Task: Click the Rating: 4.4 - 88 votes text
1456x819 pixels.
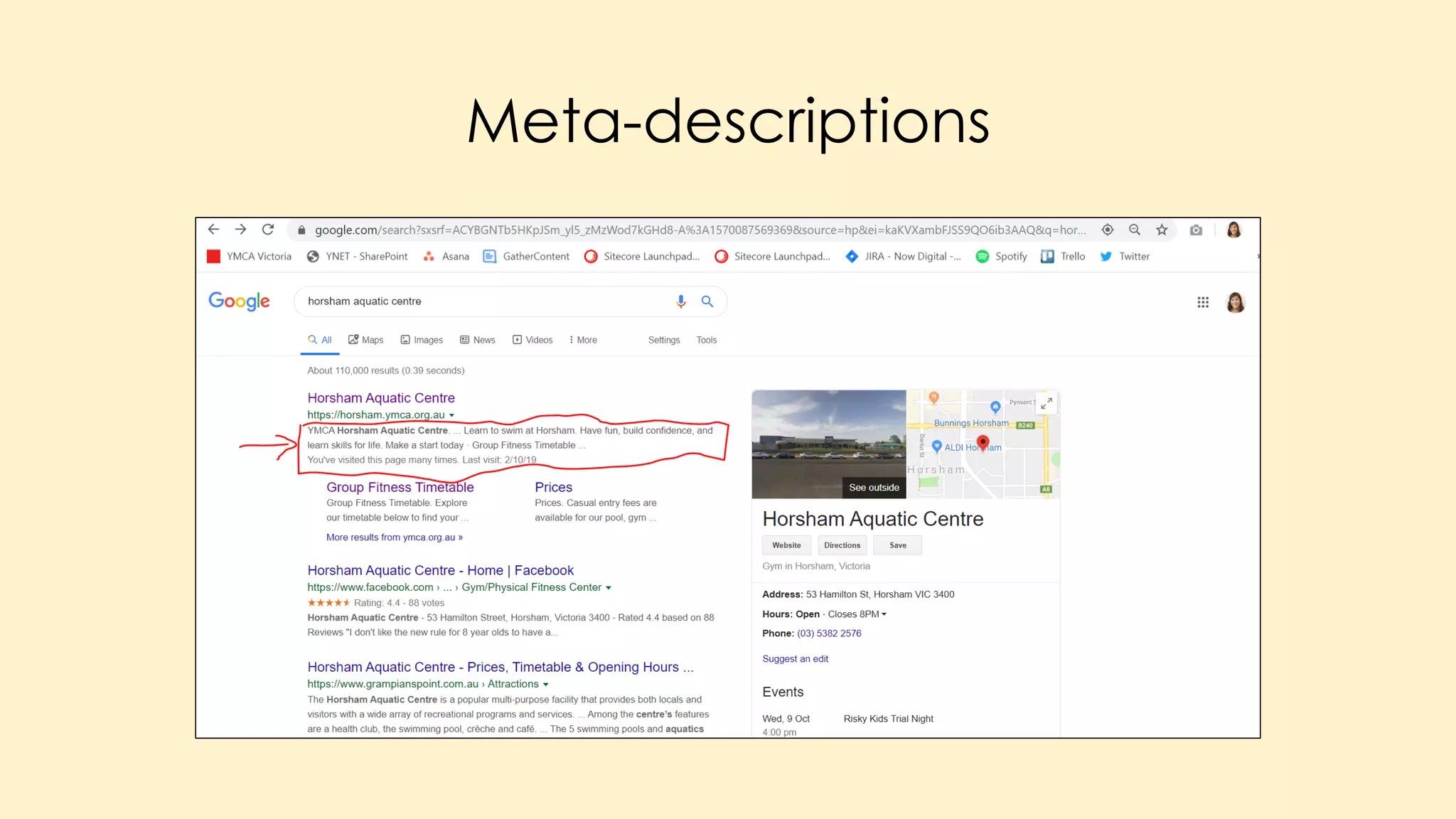Action: pos(399,603)
